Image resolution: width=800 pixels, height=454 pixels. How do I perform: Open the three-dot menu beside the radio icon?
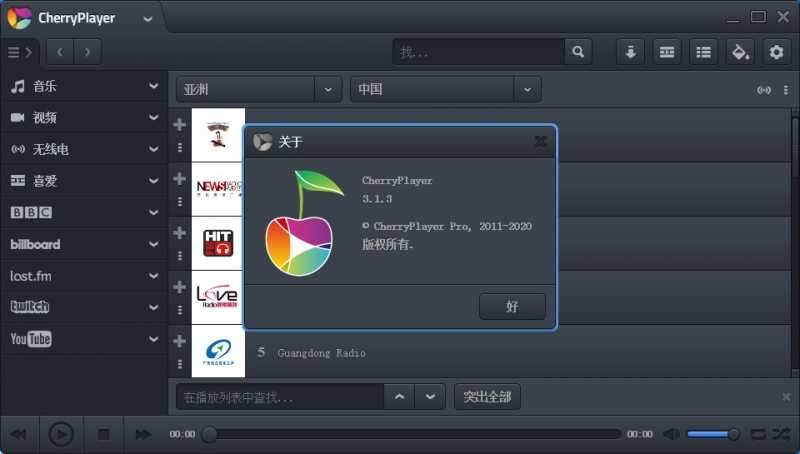(x=786, y=90)
